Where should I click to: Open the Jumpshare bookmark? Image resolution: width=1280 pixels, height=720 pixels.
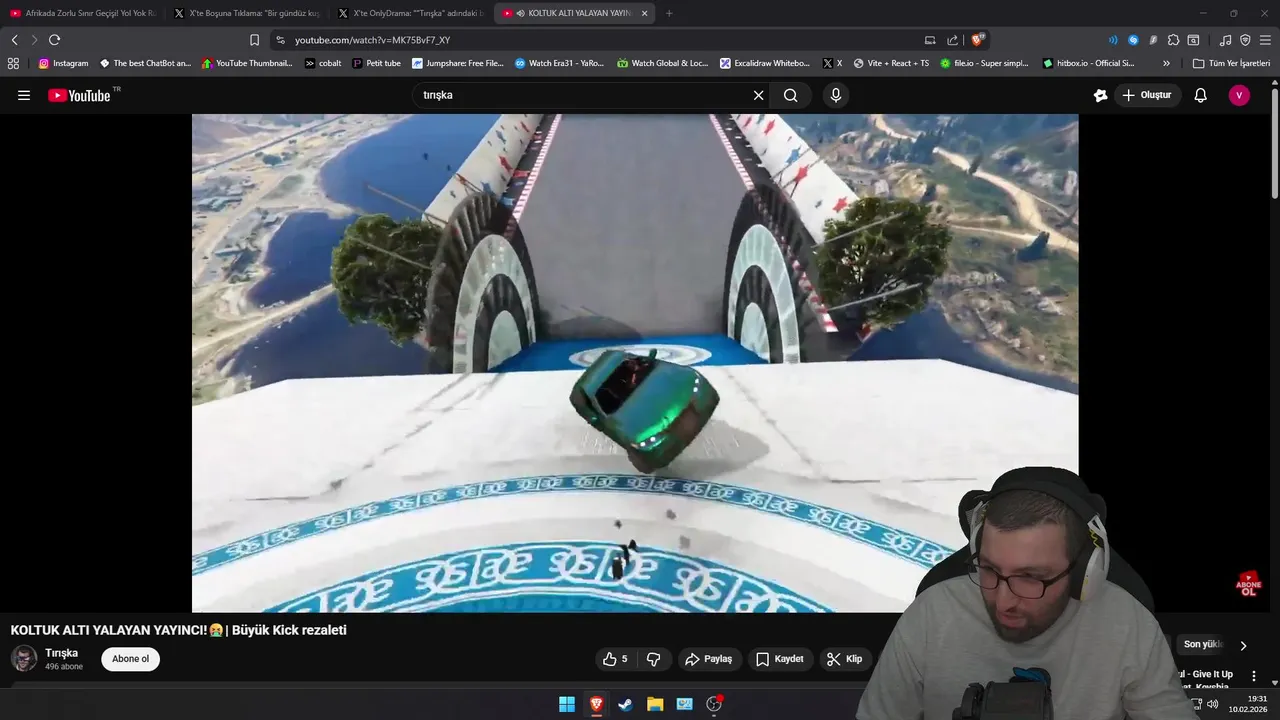coord(457,63)
